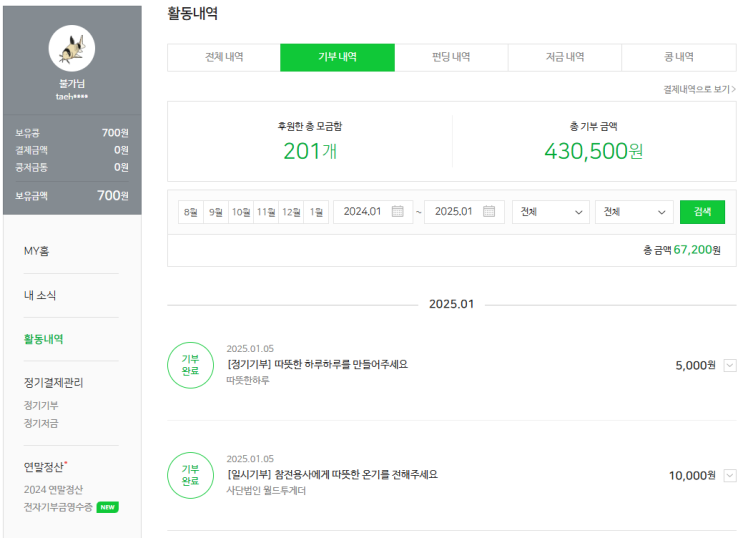Switch to the 저금 내역 tab
Image resolution: width=743 pixels, height=538 pixels.
(565, 58)
